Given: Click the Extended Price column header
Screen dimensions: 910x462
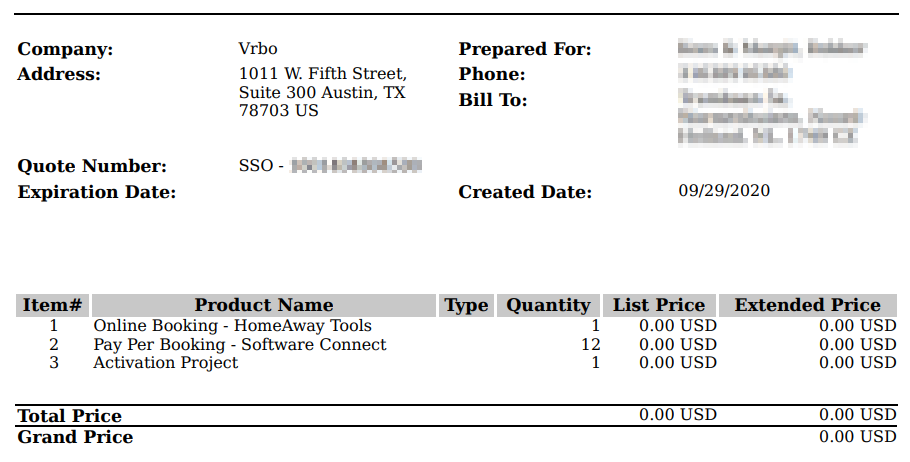Looking at the screenshot, I should pos(808,305).
